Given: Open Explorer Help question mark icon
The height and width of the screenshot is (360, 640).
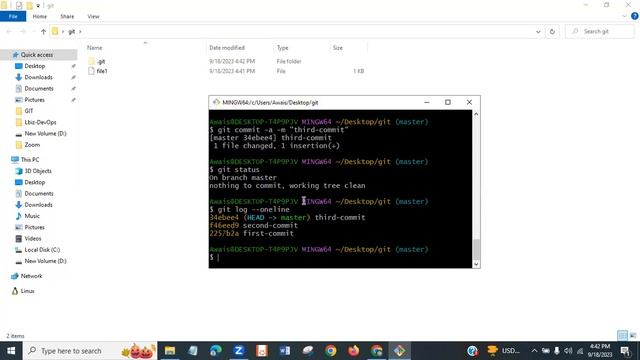Looking at the screenshot, I should [x=634, y=16].
